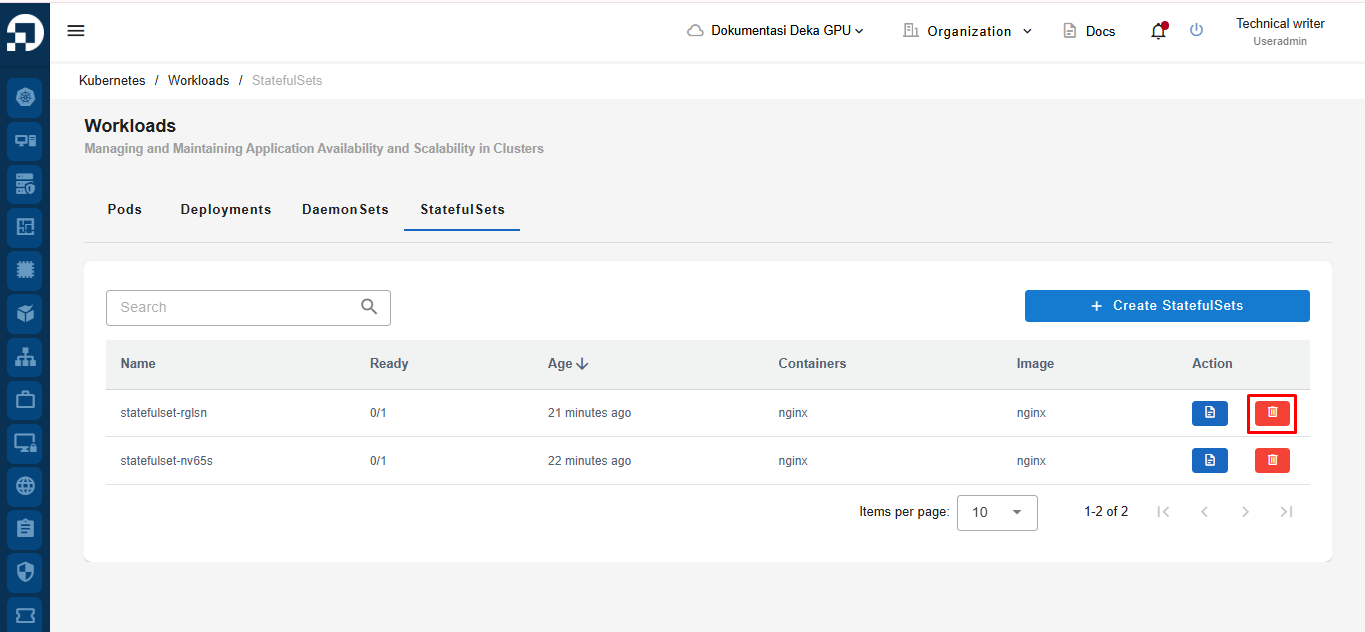Click the Search input field
Viewport: 1365px width, 632px height.
pyautogui.click(x=235, y=307)
